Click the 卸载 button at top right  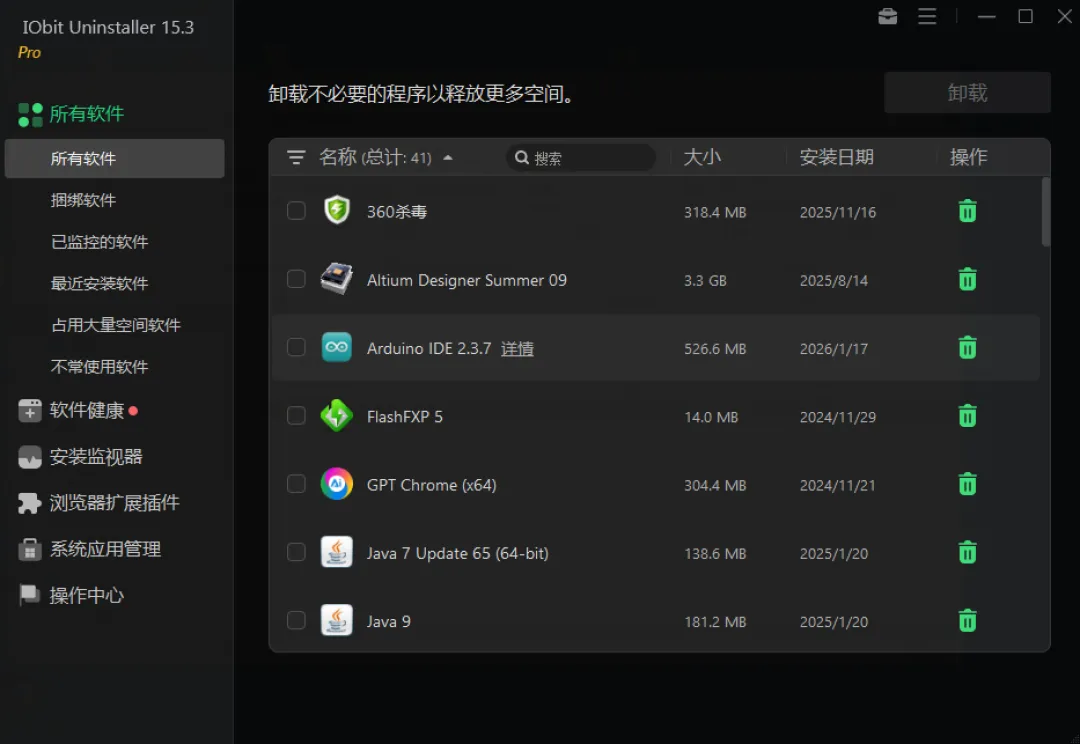click(x=967, y=92)
